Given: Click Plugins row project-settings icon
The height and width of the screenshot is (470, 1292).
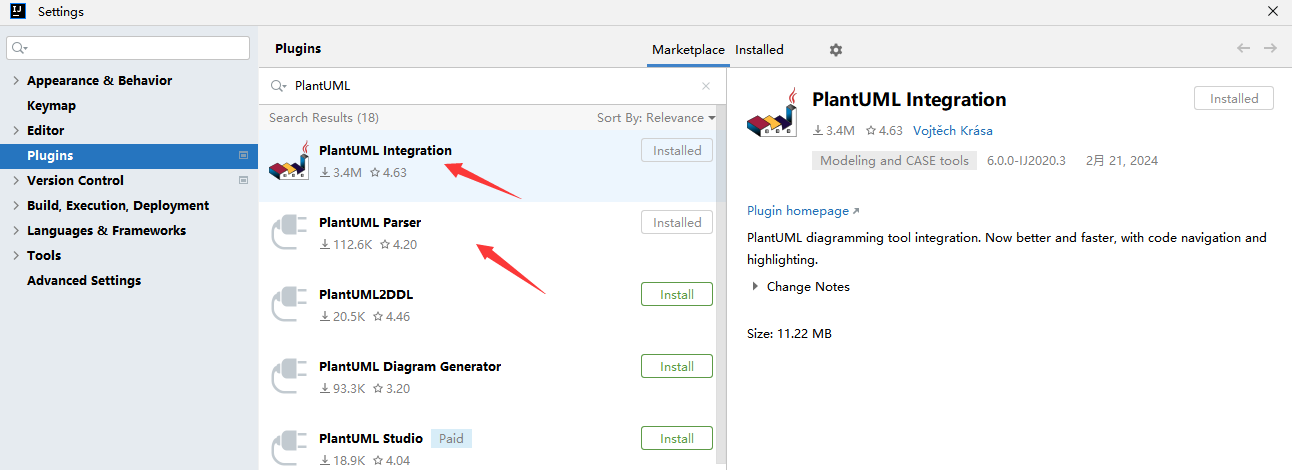Looking at the screenshot, I should [x=243, y=155].
